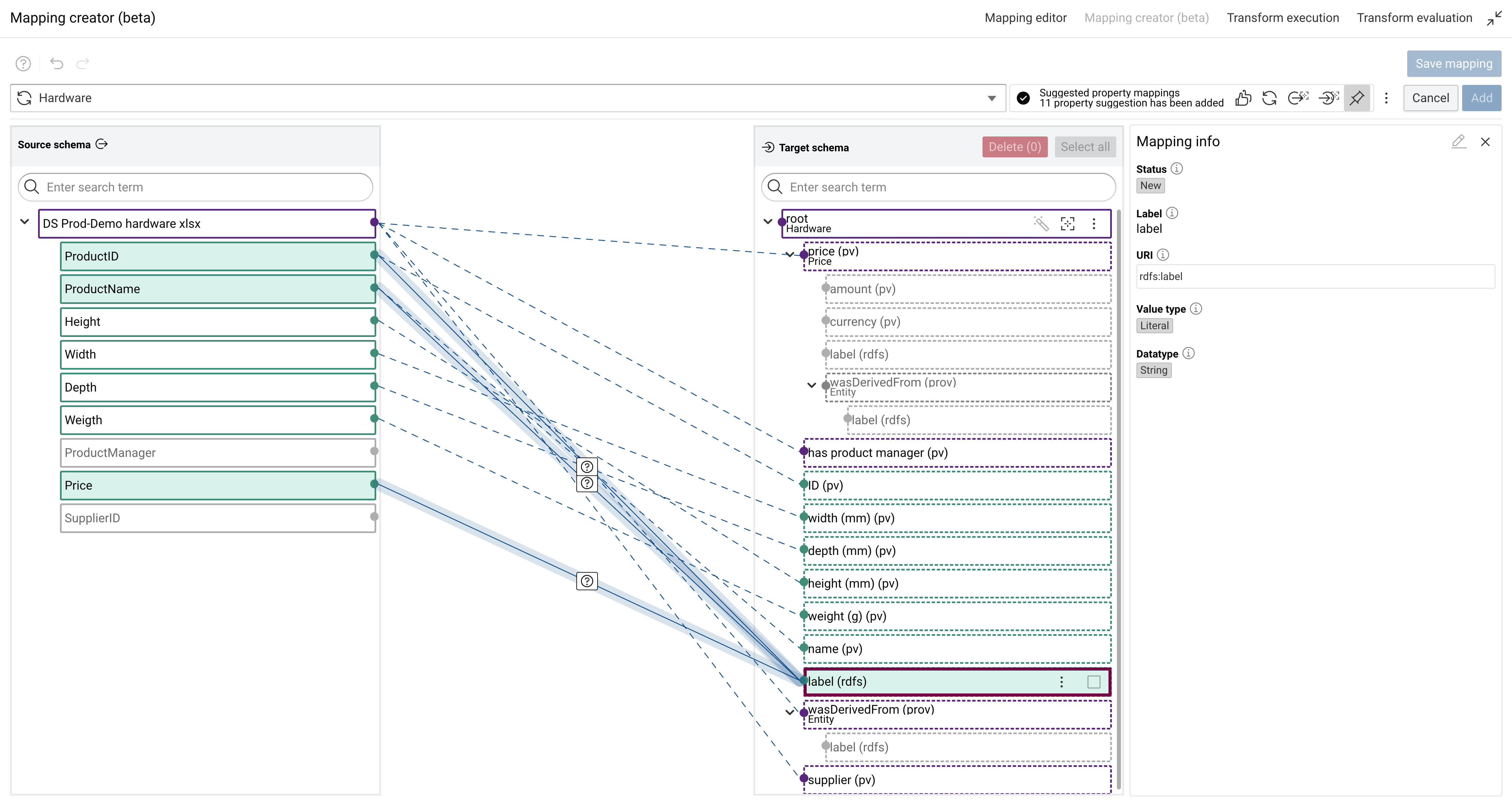1512x807 pixels.
Task: Click the undo arrow icon
Action: point(56,63)
